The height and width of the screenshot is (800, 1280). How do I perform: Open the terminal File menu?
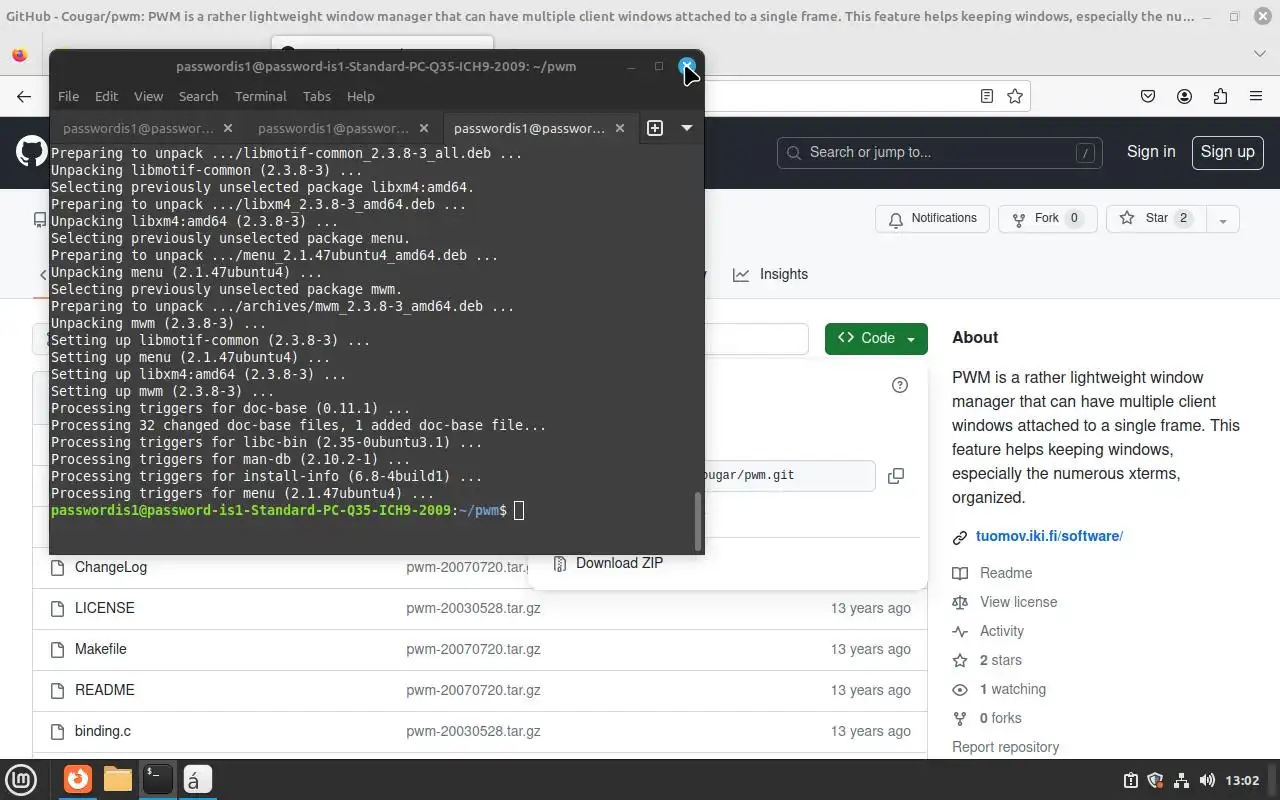68,96
